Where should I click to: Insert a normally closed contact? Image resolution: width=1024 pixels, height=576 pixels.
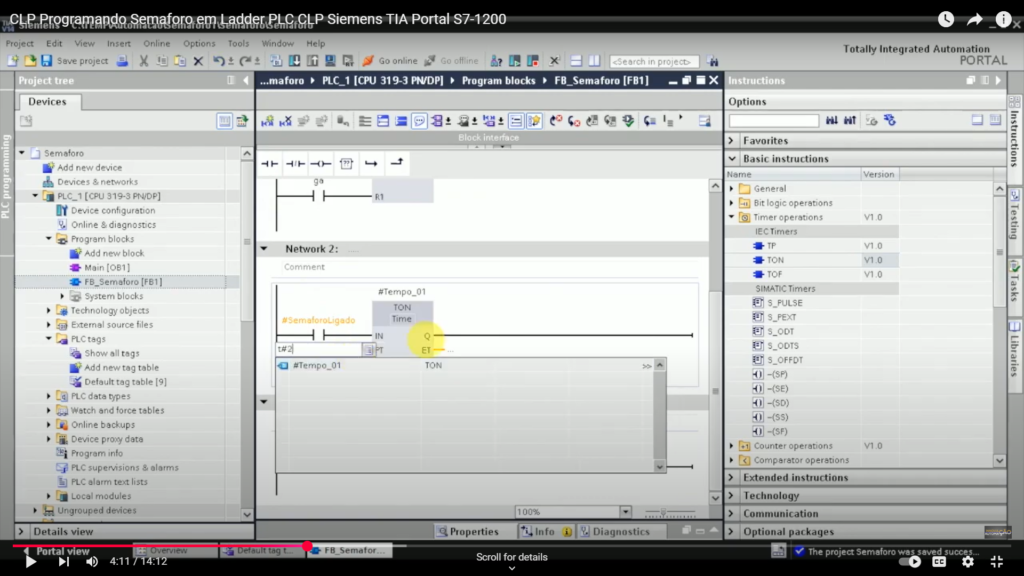(x=295, y=163)
